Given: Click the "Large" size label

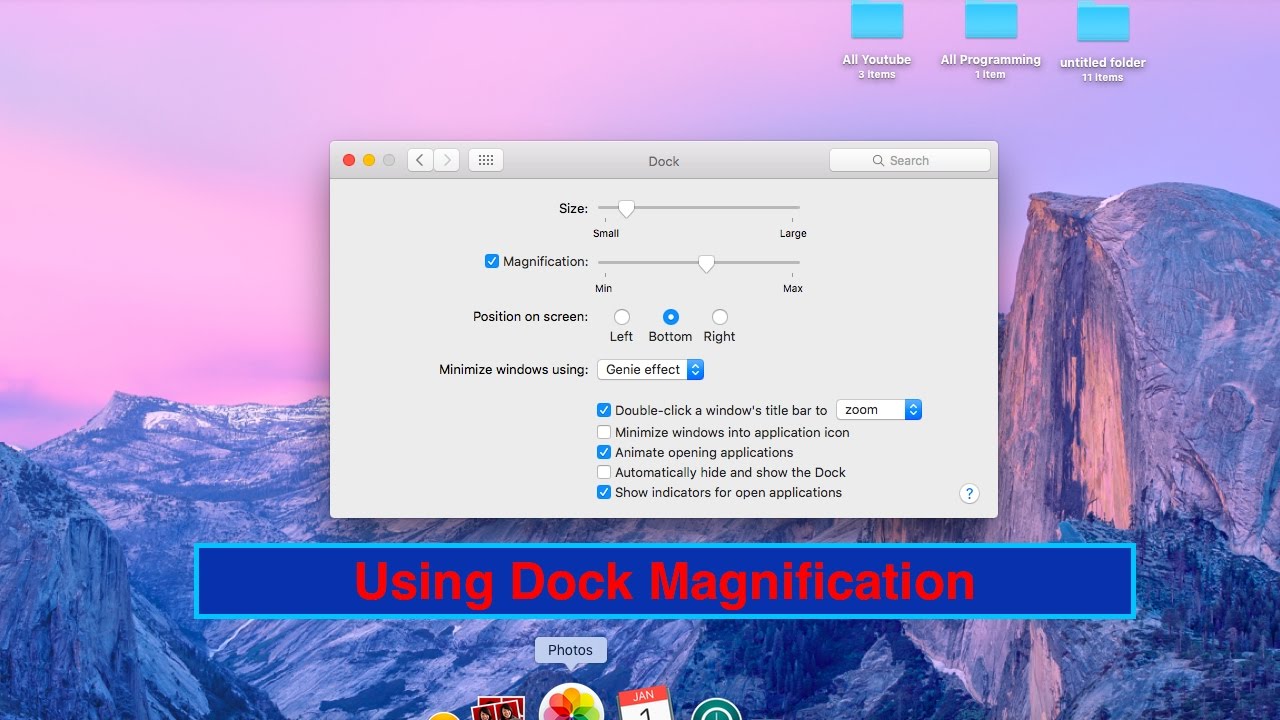Looking at the screenshot, I should point(793,233).
